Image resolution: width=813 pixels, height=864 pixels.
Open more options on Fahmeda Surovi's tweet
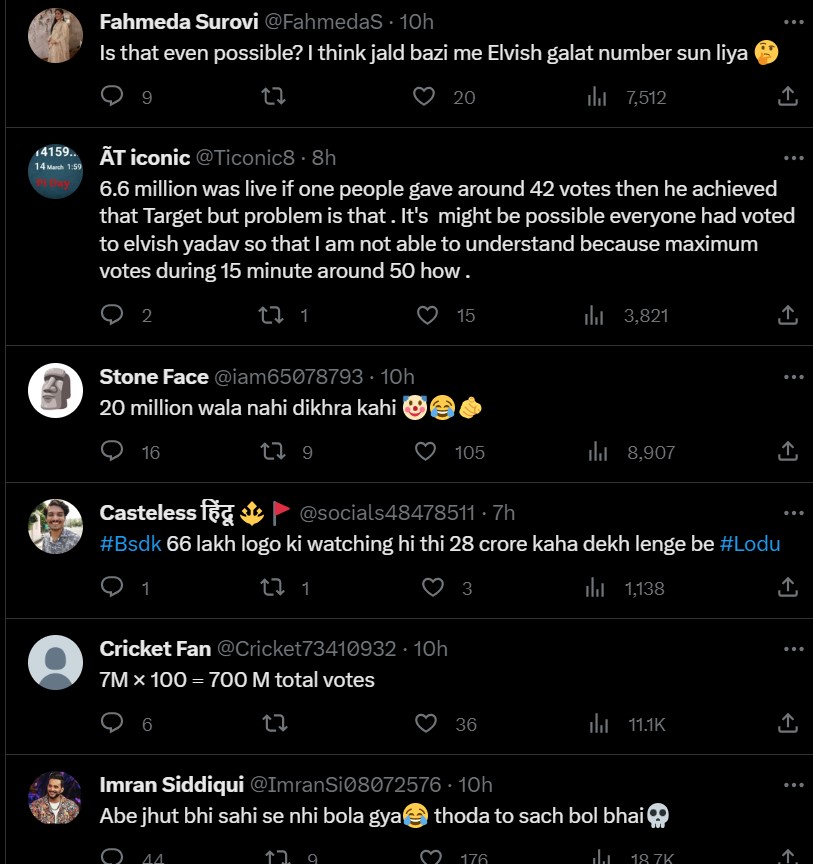[793, 22]
